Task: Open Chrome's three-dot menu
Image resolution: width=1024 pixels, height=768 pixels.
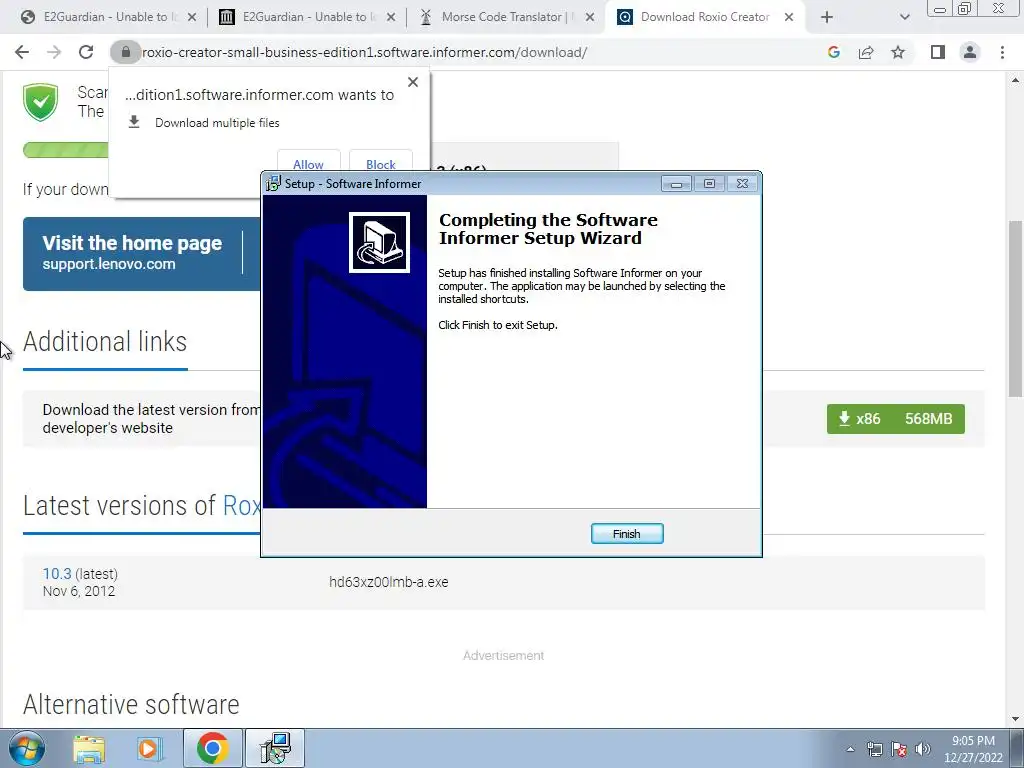Action: click(1002, 52)
